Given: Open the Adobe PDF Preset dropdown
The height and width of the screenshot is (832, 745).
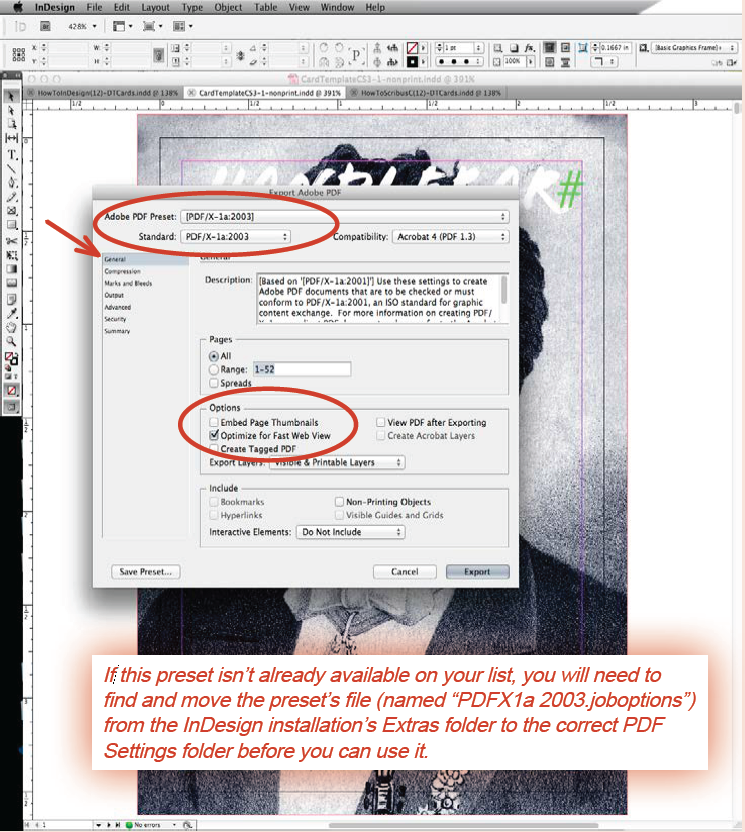Looking at the screenshot, I should 344,216.
